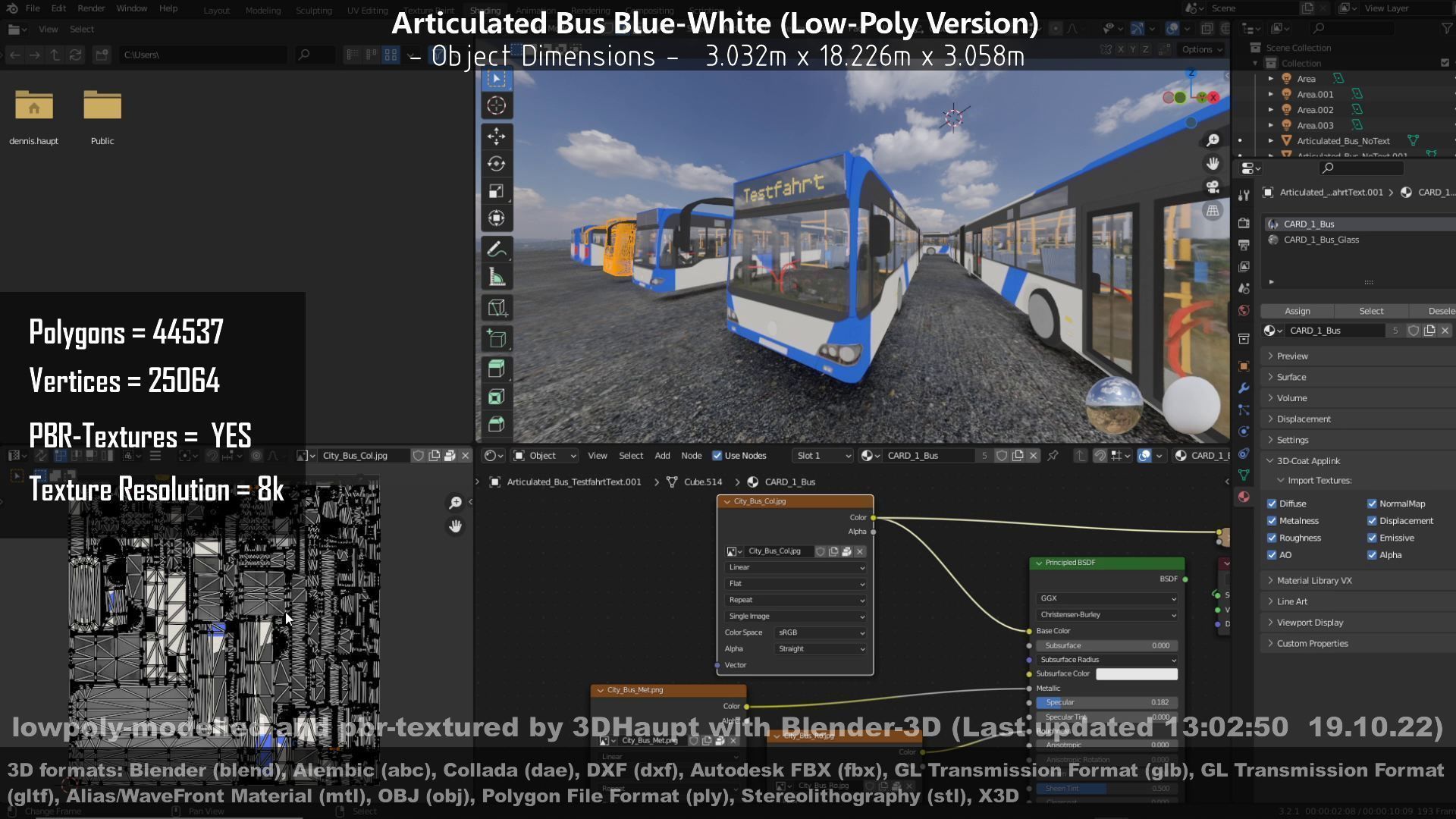Click the viewport zoom magnifier icon
Viewport: 1456px width, 819px height.
[1213, 140]
